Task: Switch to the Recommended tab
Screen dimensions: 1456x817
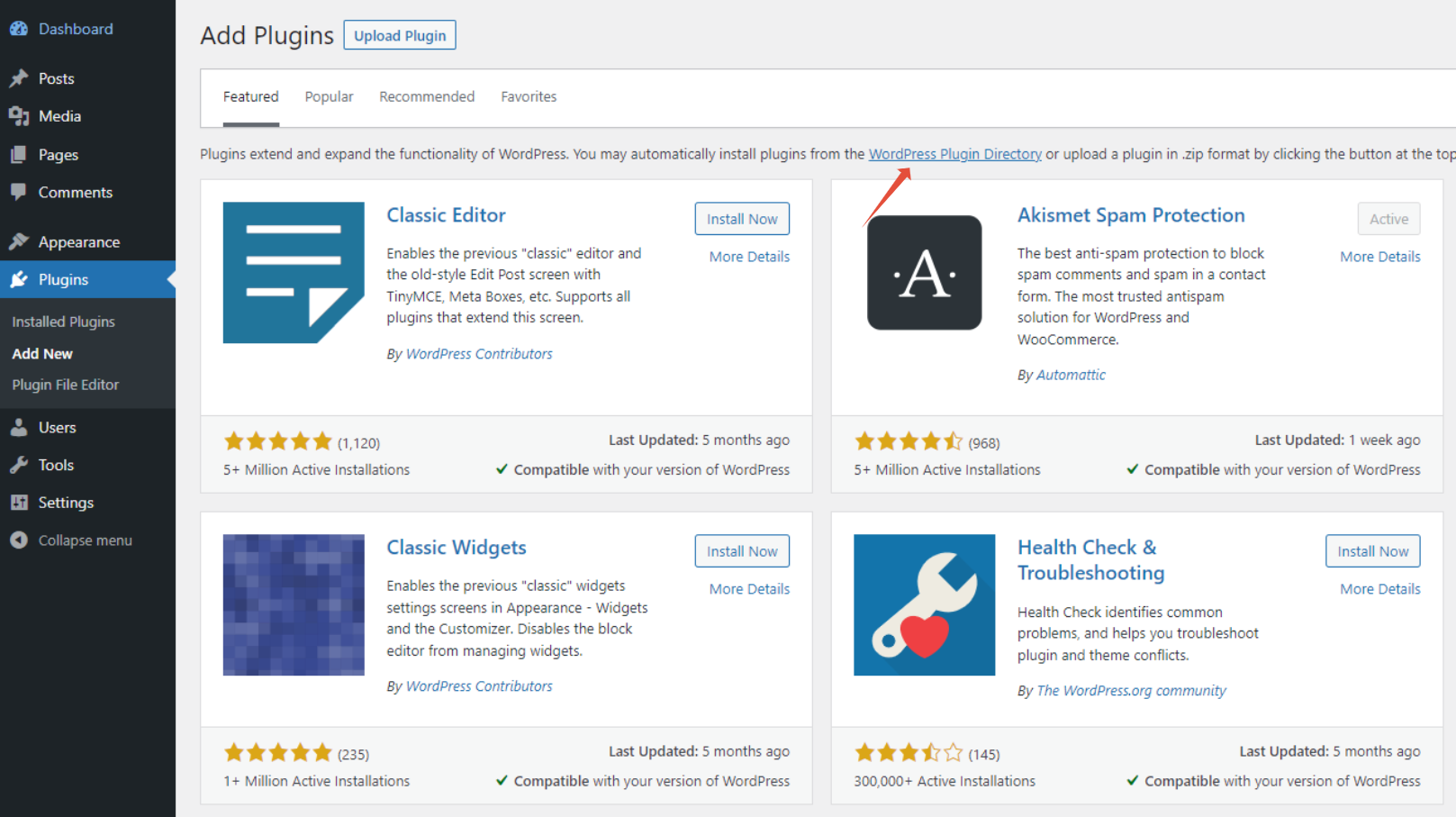Action: (x=427, y=96)
